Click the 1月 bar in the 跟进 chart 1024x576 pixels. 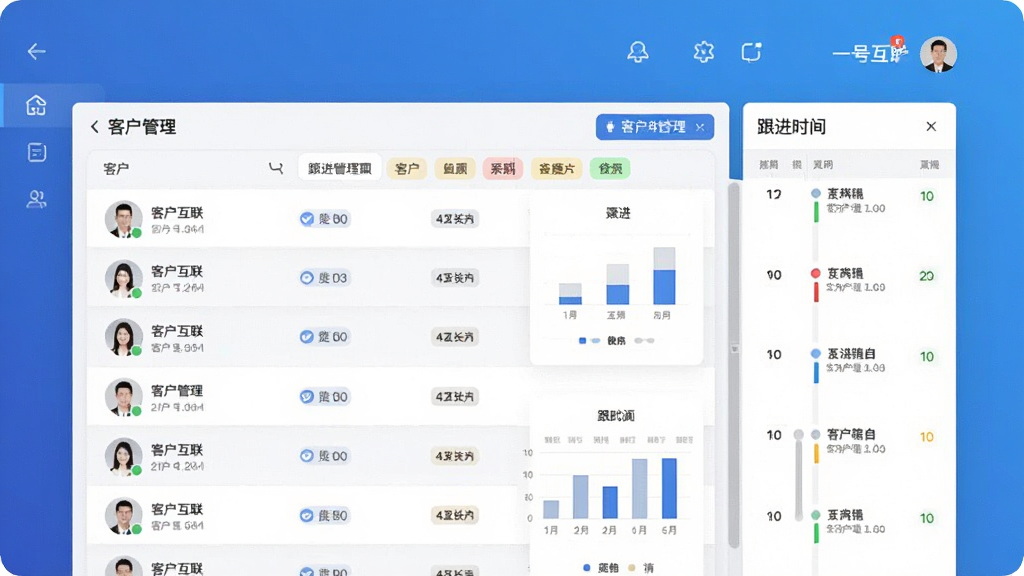(x=570, y=294)
